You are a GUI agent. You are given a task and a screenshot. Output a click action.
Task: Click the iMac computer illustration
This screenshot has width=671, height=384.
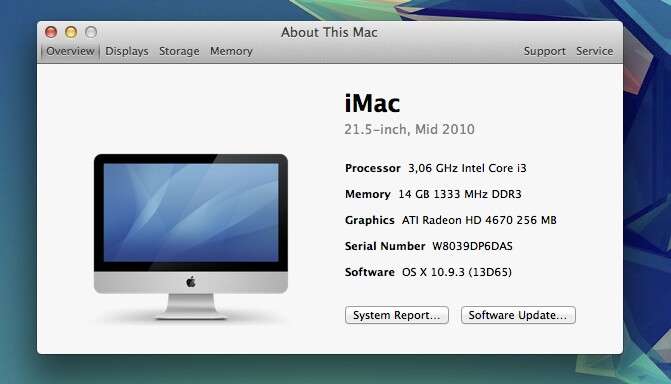pyautogui.click(x=191, y=237)
